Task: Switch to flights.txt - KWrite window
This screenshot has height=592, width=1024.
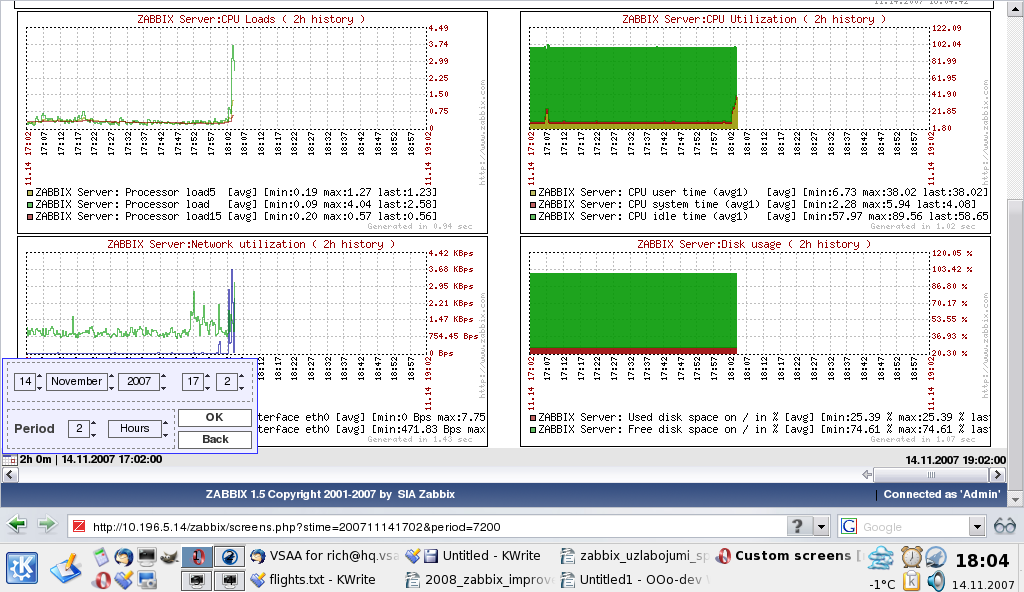Action: pos(313,580)
